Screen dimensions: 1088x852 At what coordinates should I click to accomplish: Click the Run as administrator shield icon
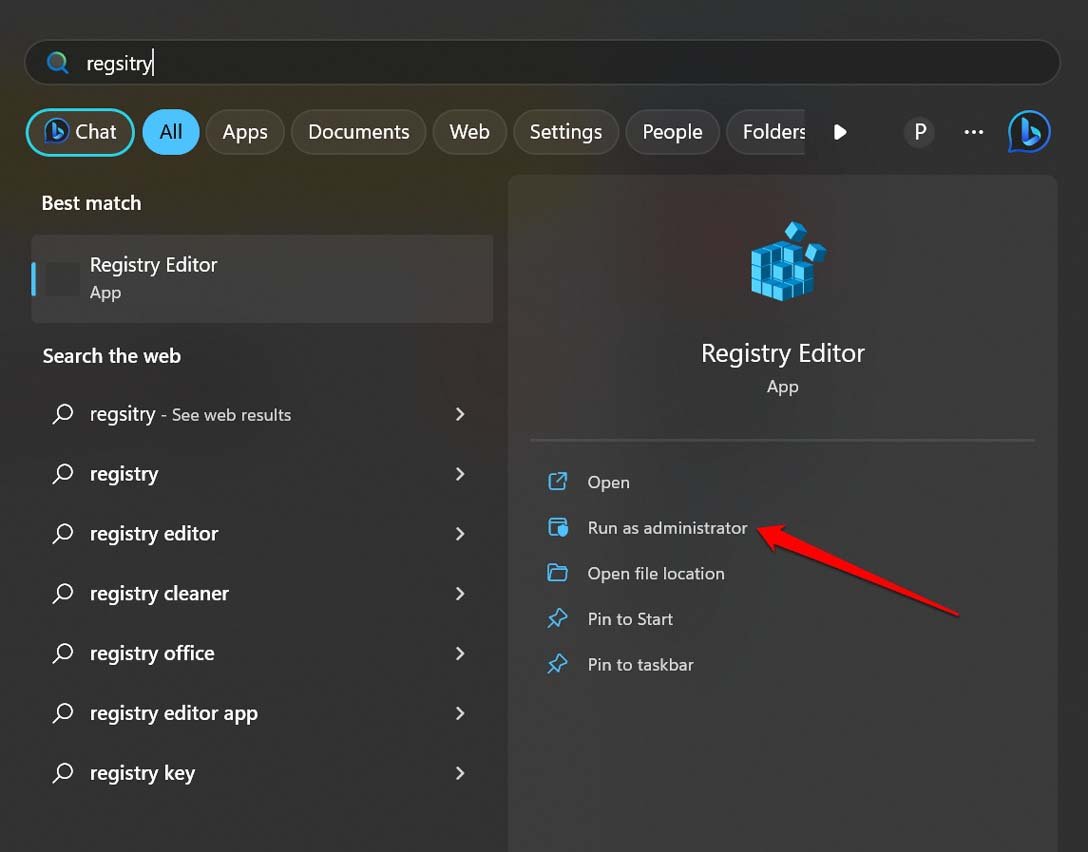558,527
